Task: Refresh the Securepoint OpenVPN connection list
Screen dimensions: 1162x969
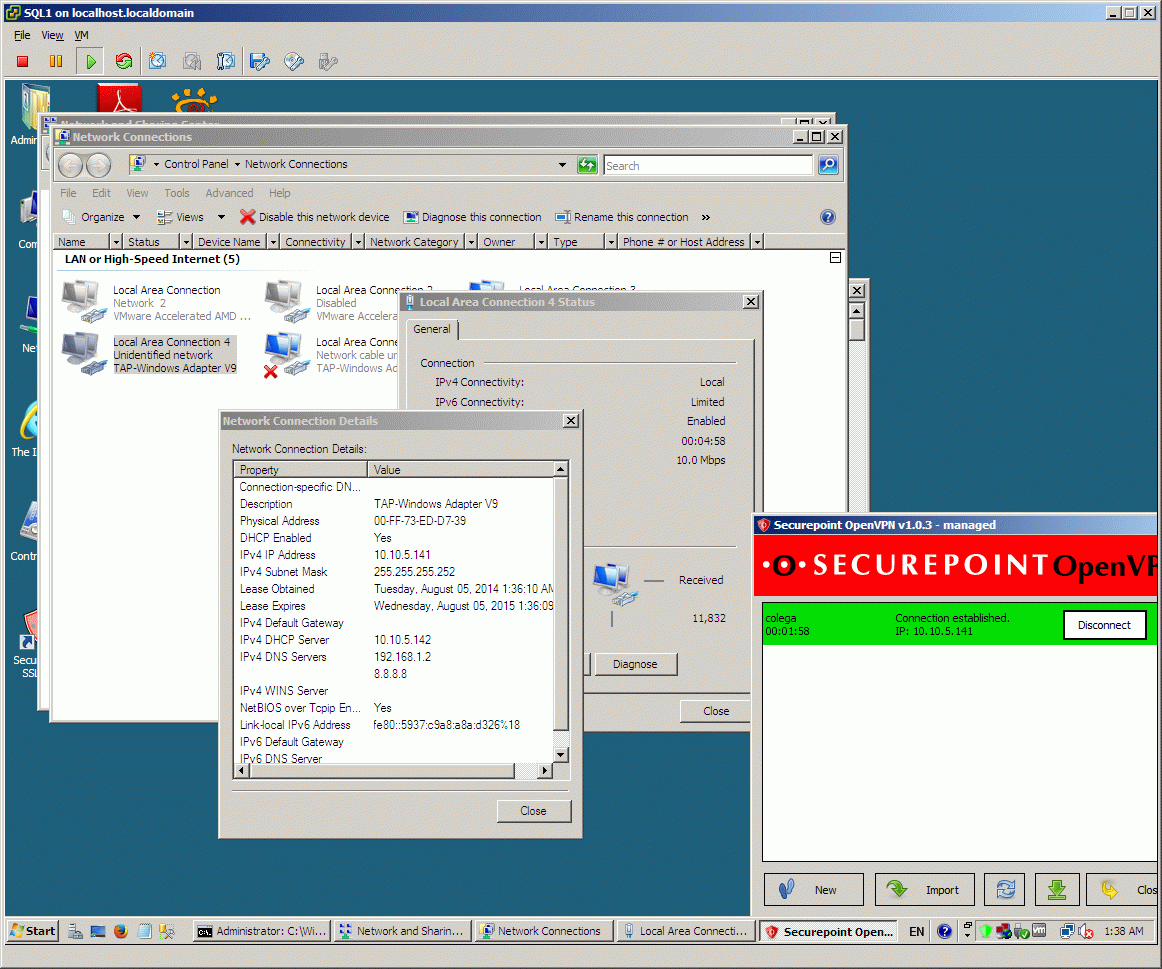Action: pos(1004,890)
